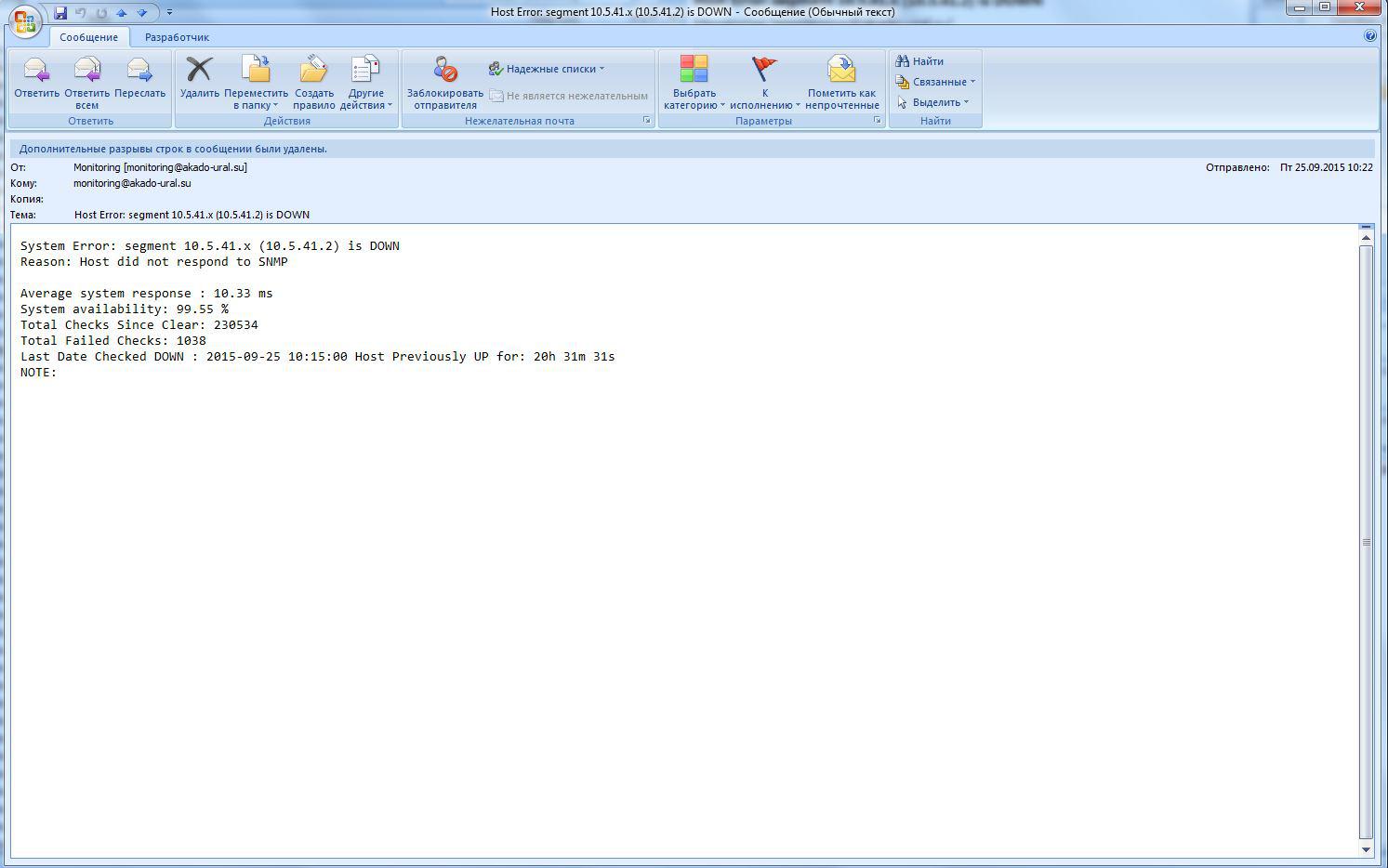
Task: Go to next item arrow in toolbar
Action: click(x=142, y=13)
